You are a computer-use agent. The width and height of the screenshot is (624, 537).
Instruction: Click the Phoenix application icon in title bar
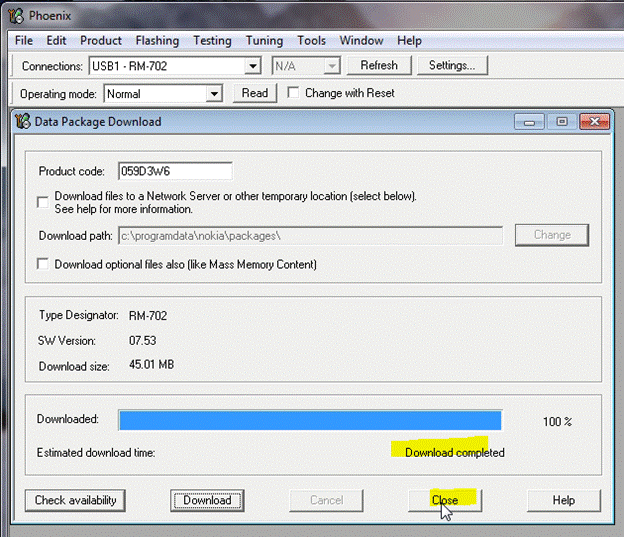pyautogui.click(x=16, y=16)
